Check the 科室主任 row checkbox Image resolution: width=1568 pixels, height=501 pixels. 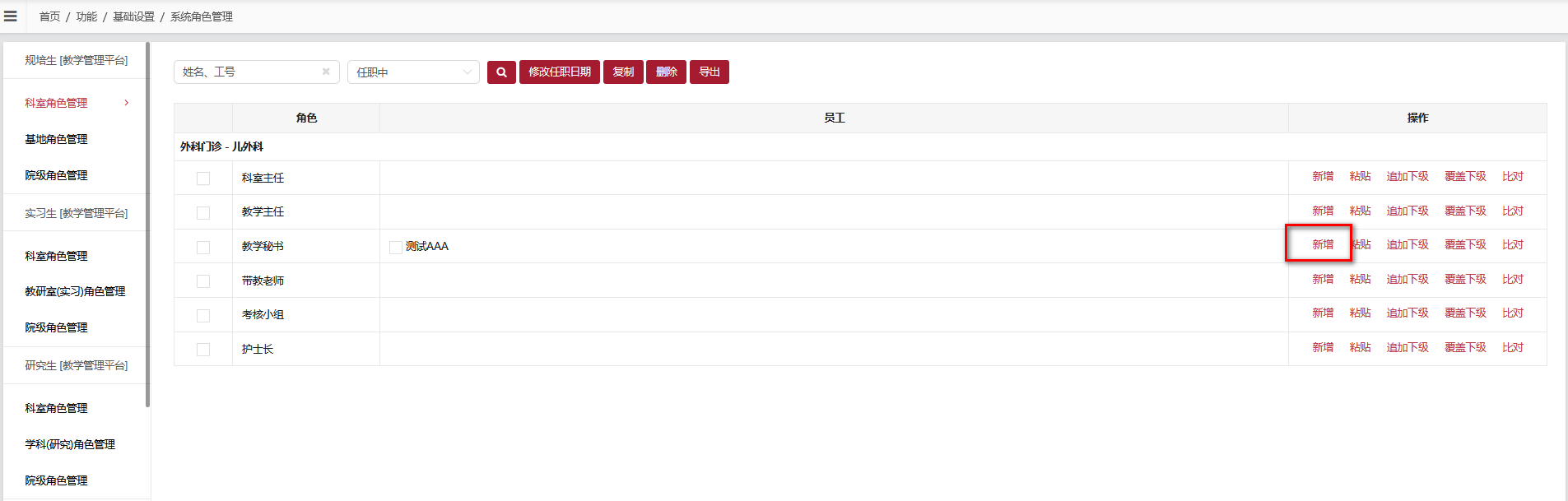[203, 179]
